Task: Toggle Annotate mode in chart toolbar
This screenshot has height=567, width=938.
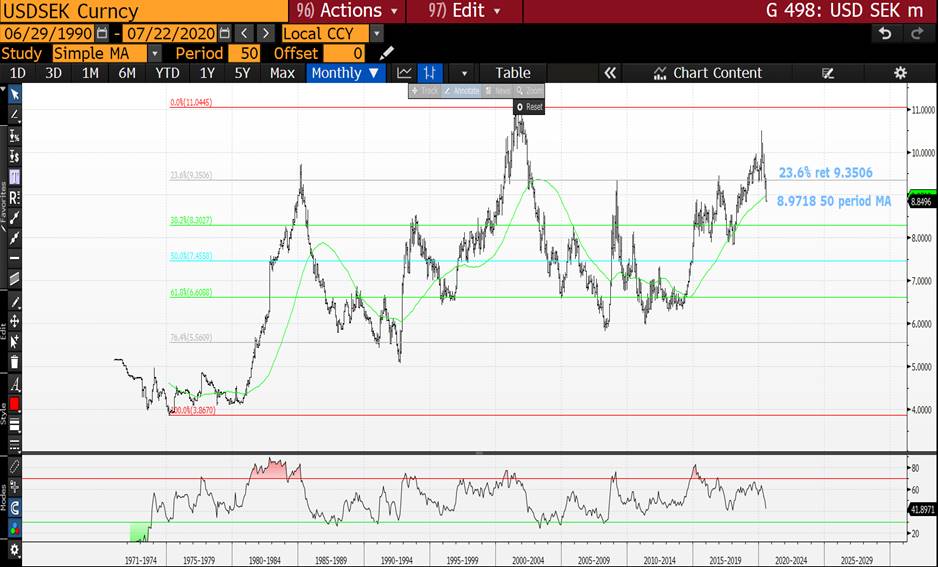Action: click(462, 91)
